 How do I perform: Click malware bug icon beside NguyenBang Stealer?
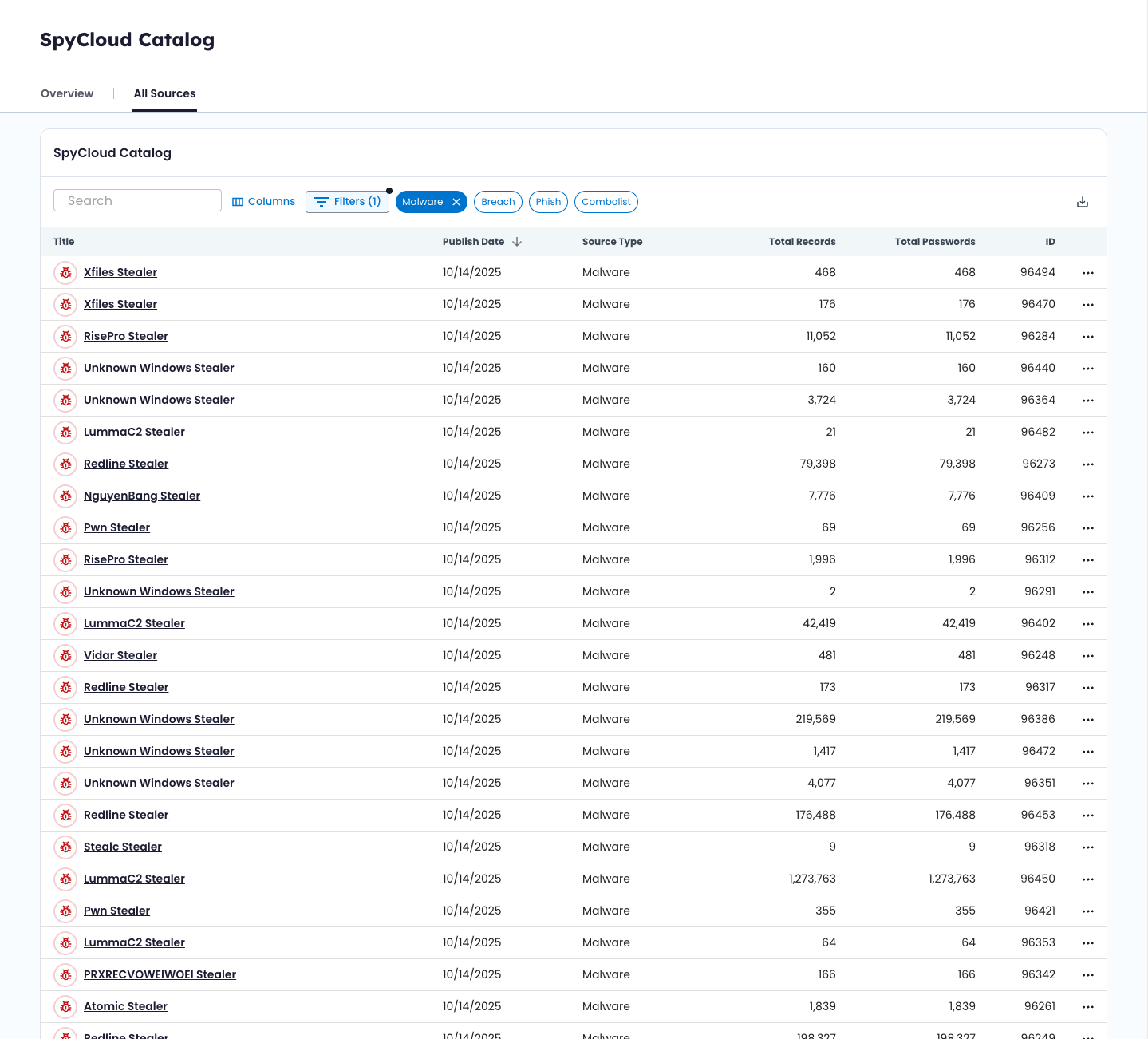pos(65,496)
